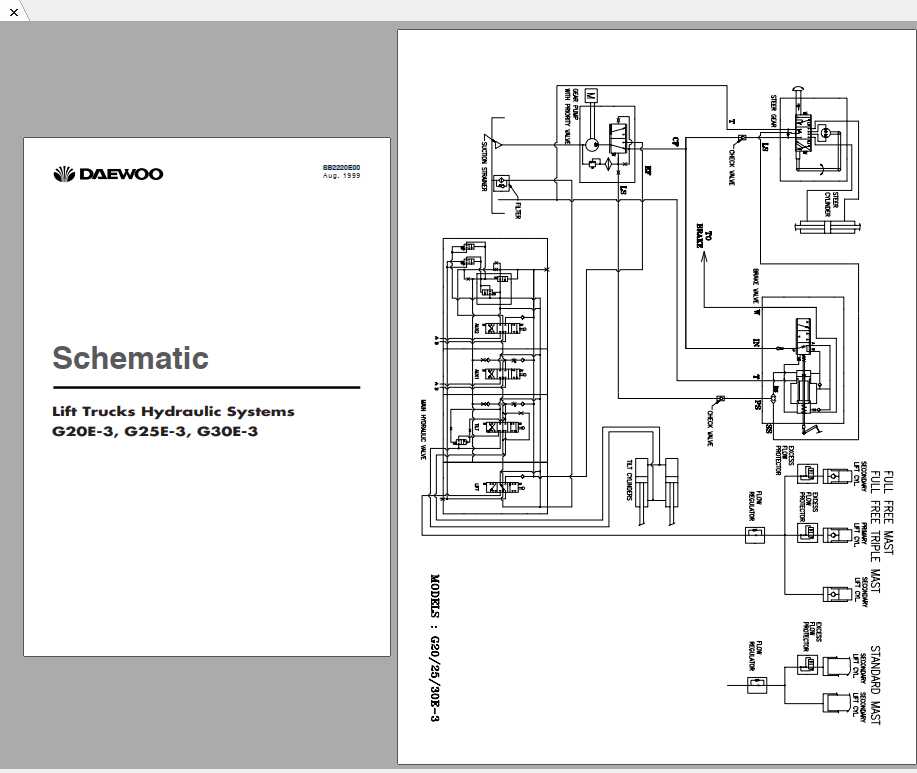Image resolution: width=917 pixels, height=773 pixels.
Task: Click the motor symbol above the gear pump
Action: 591,95
